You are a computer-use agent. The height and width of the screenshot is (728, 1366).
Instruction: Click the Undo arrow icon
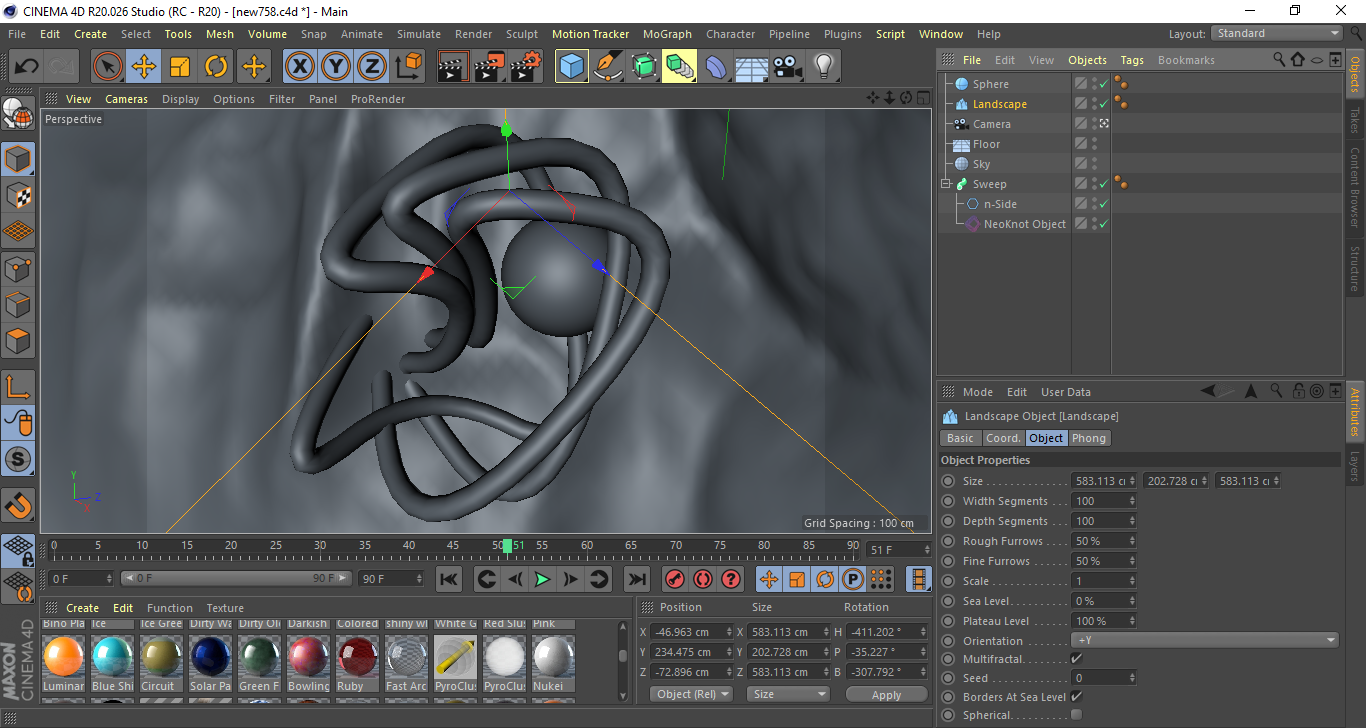26,67
